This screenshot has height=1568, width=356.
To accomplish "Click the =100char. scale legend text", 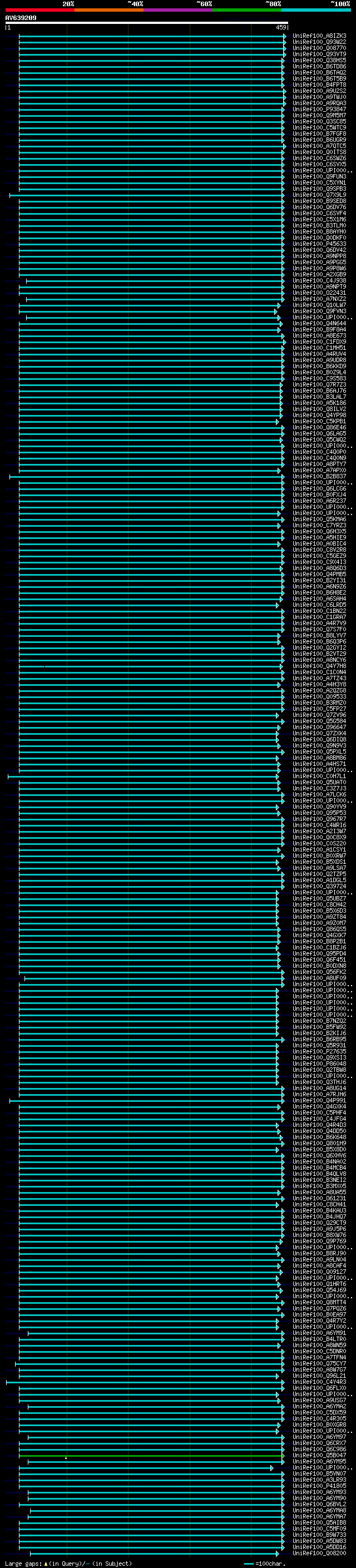I will pos(270,1564).
